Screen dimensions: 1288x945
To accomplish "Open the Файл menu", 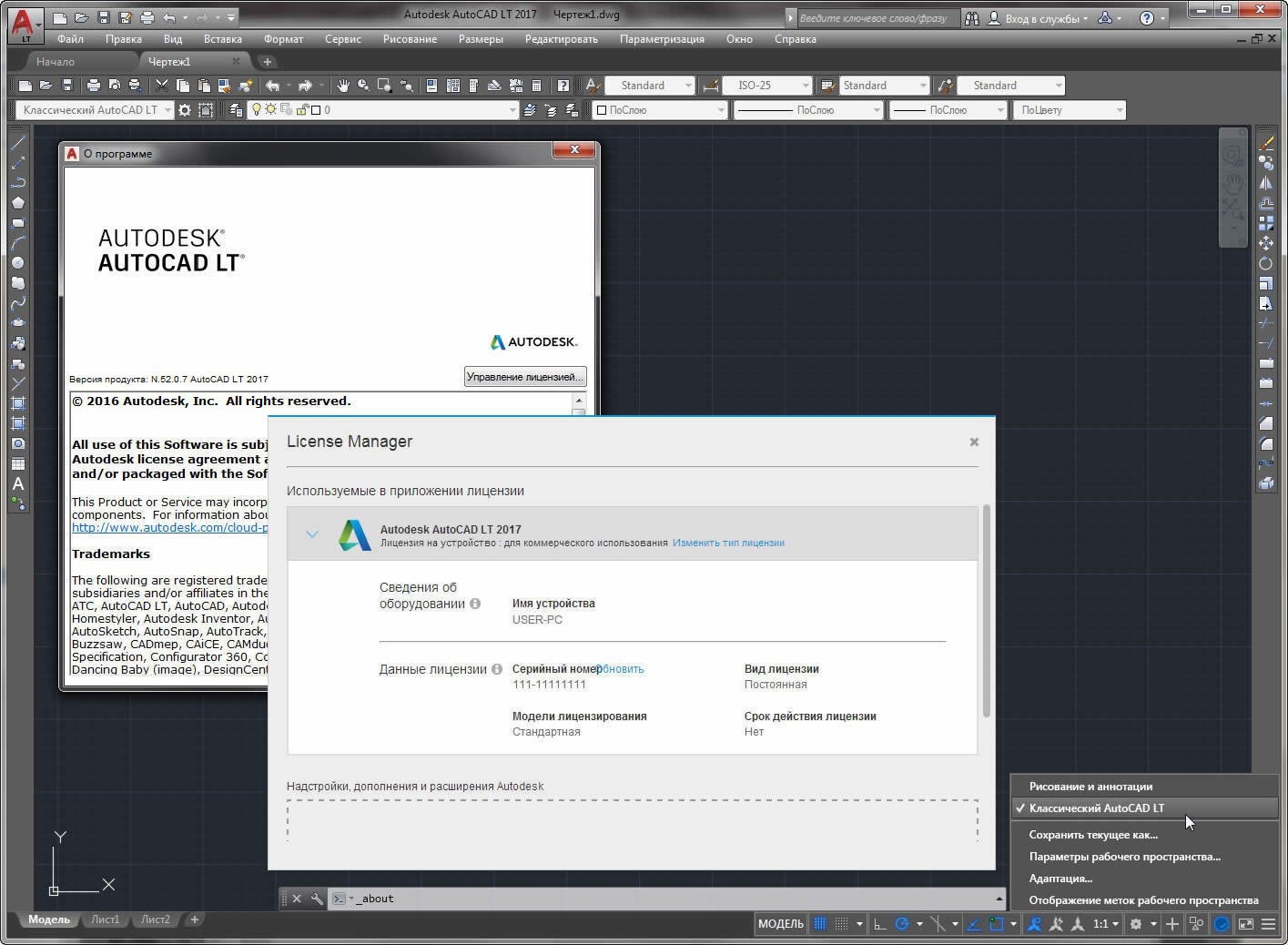I will (x=70, y=39).
